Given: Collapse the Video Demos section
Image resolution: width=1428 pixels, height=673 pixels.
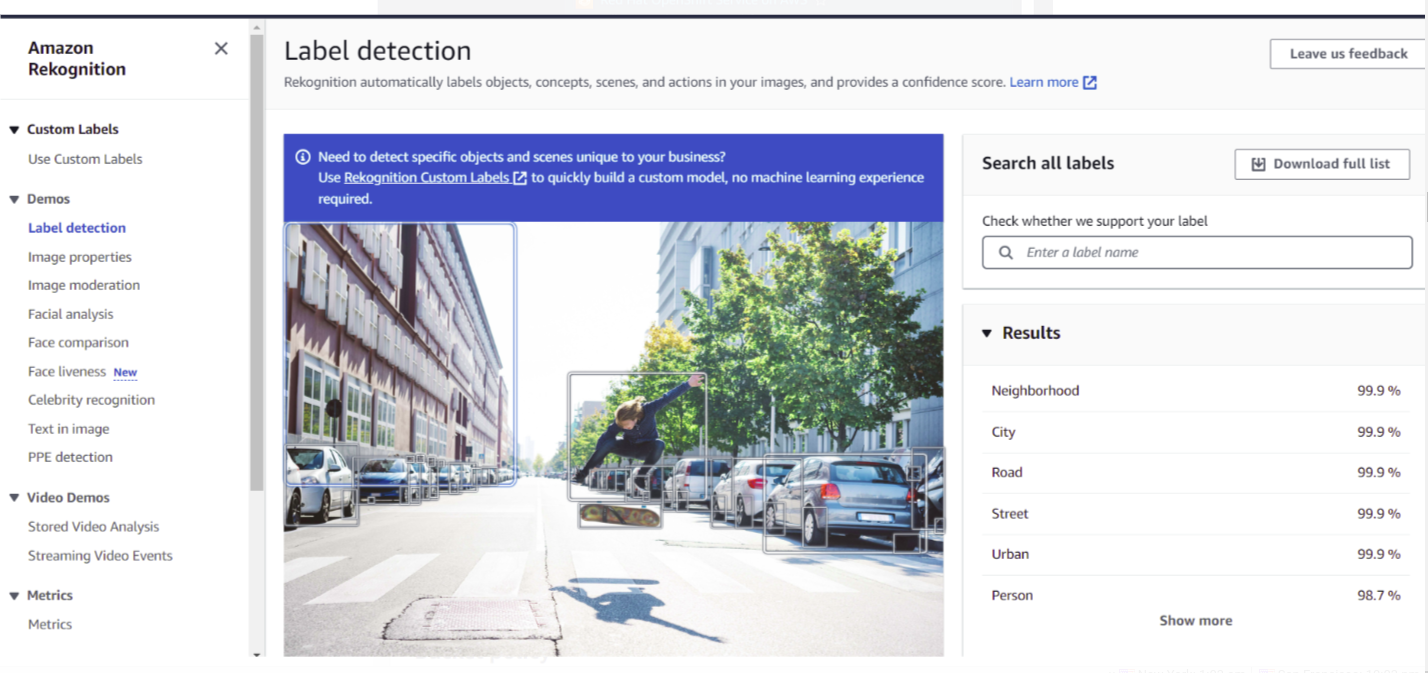Looking at the screenshot, I should click(x=14, y=498).
